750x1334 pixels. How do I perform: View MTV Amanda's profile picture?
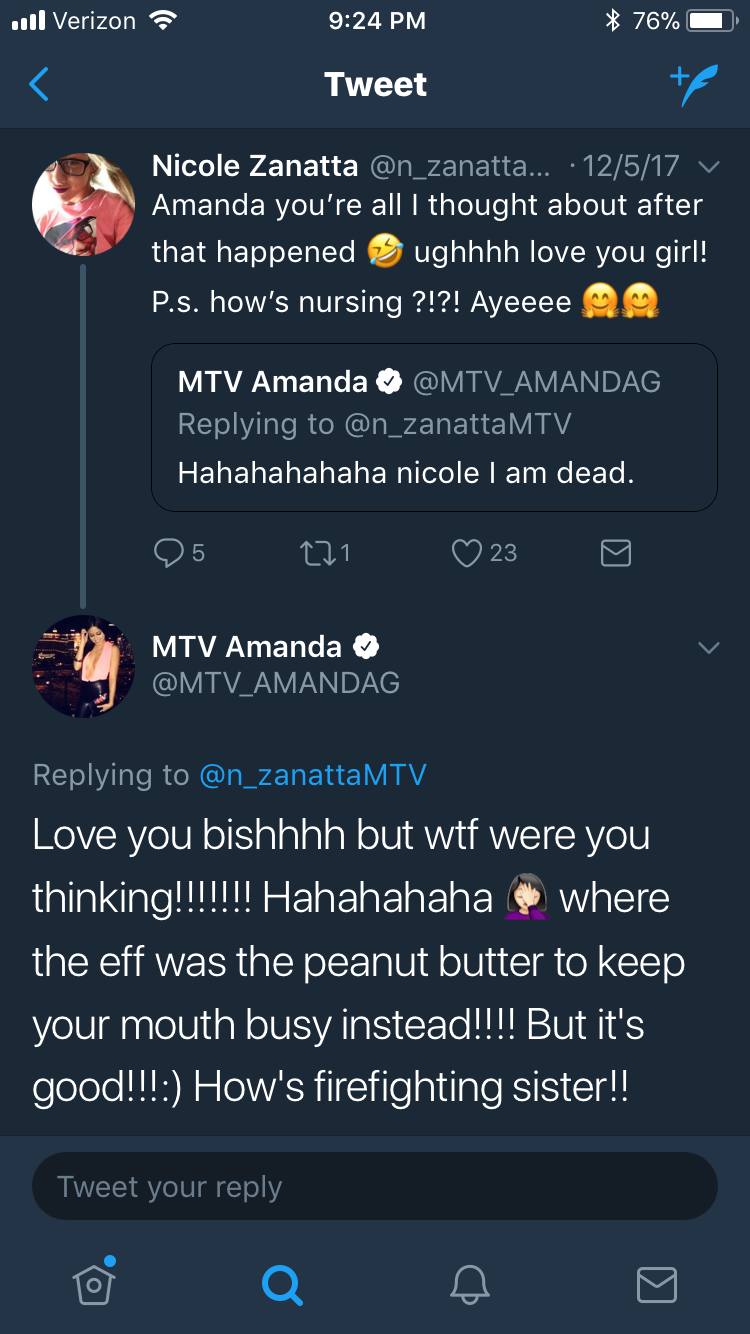click(x=83, y=666)
